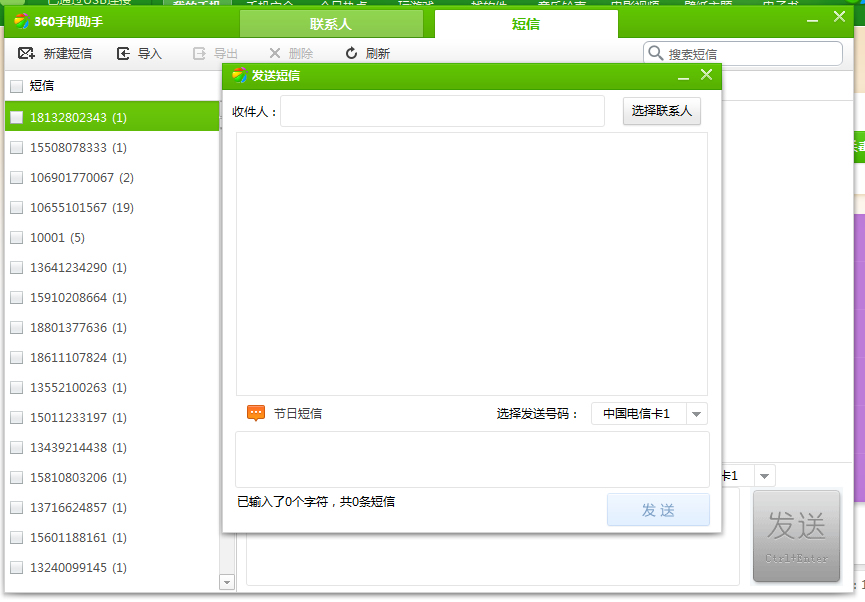Click the choose contacts (选择联系人) button
The image size is (865, 602).
coord(662,111)
